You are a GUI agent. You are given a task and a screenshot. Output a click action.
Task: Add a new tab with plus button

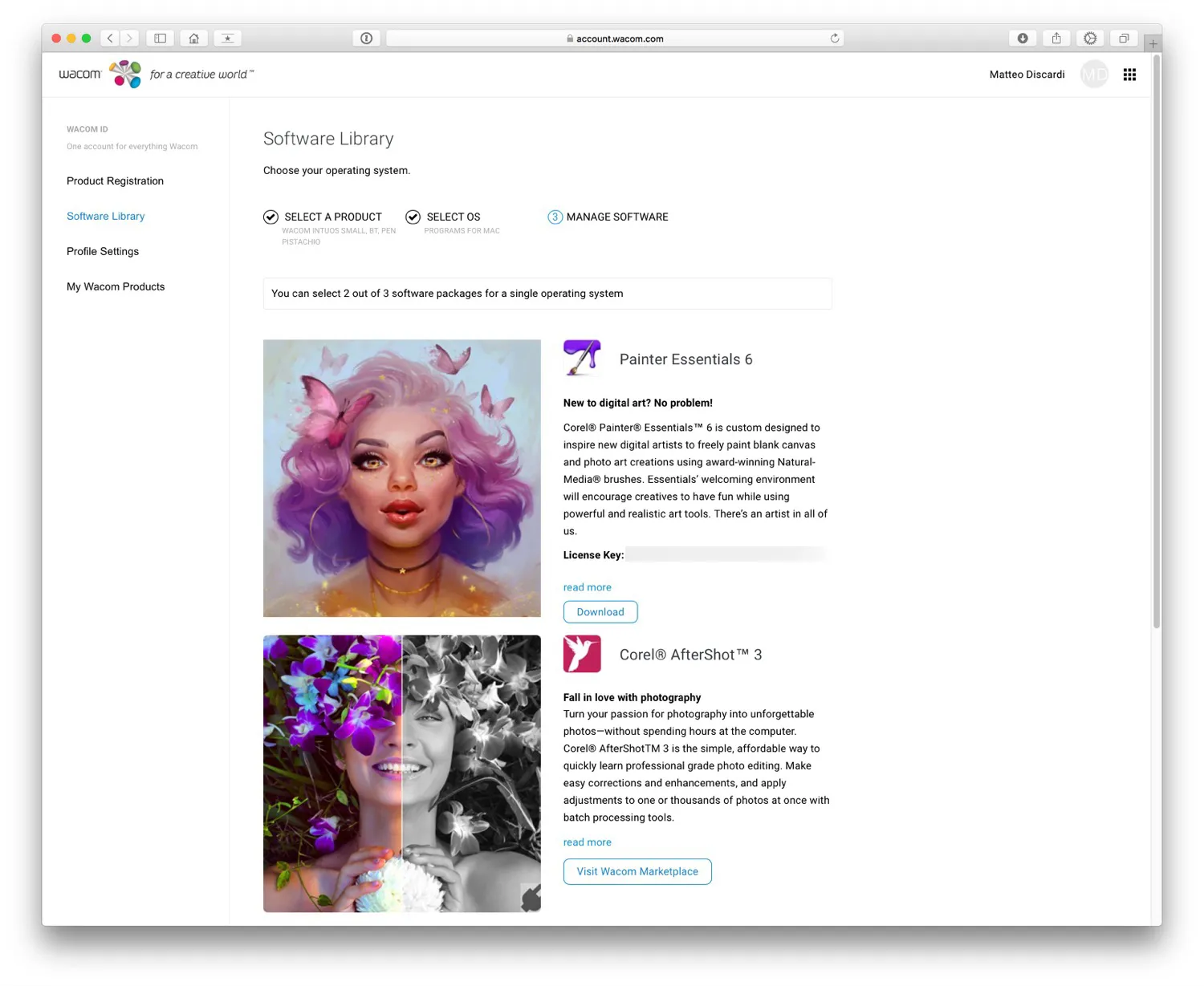click(x=1153, y=43)
